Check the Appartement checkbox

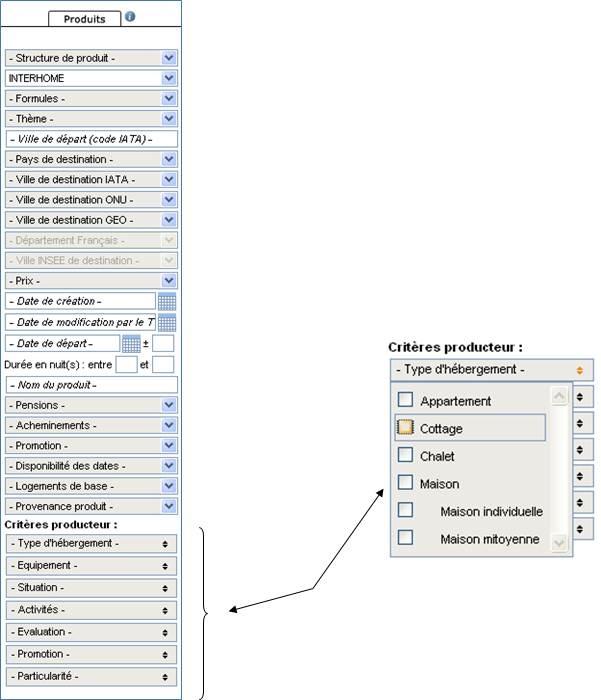405,400
